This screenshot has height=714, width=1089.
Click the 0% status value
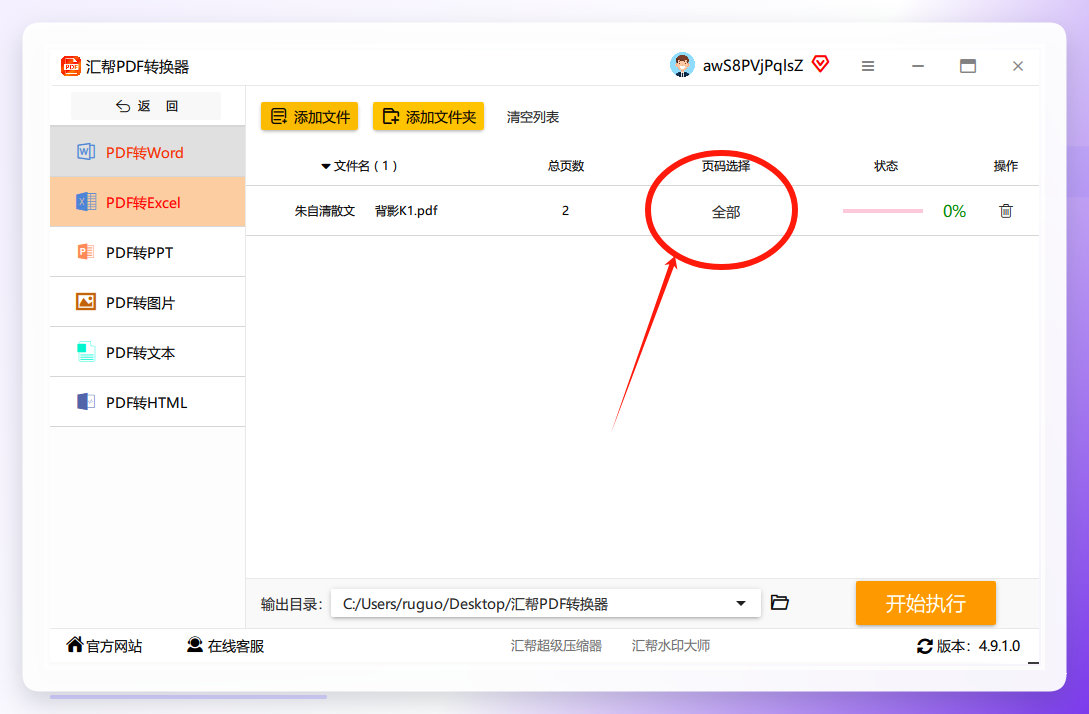(x=954, y=211)
